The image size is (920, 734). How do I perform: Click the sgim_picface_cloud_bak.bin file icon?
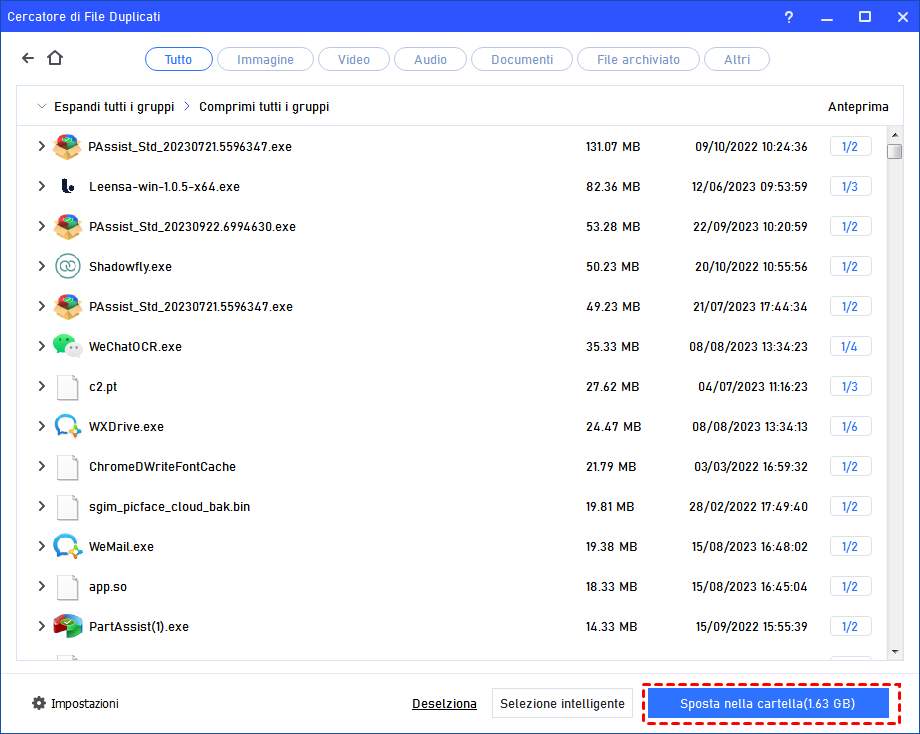click(67, 506)
